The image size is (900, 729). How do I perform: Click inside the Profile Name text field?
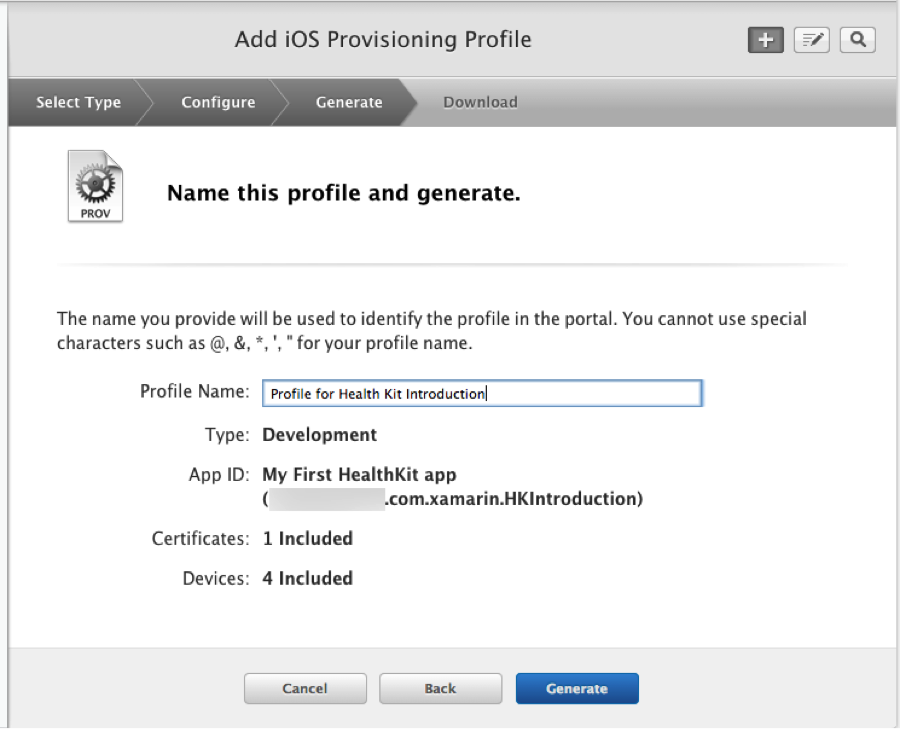pos(482,393)
